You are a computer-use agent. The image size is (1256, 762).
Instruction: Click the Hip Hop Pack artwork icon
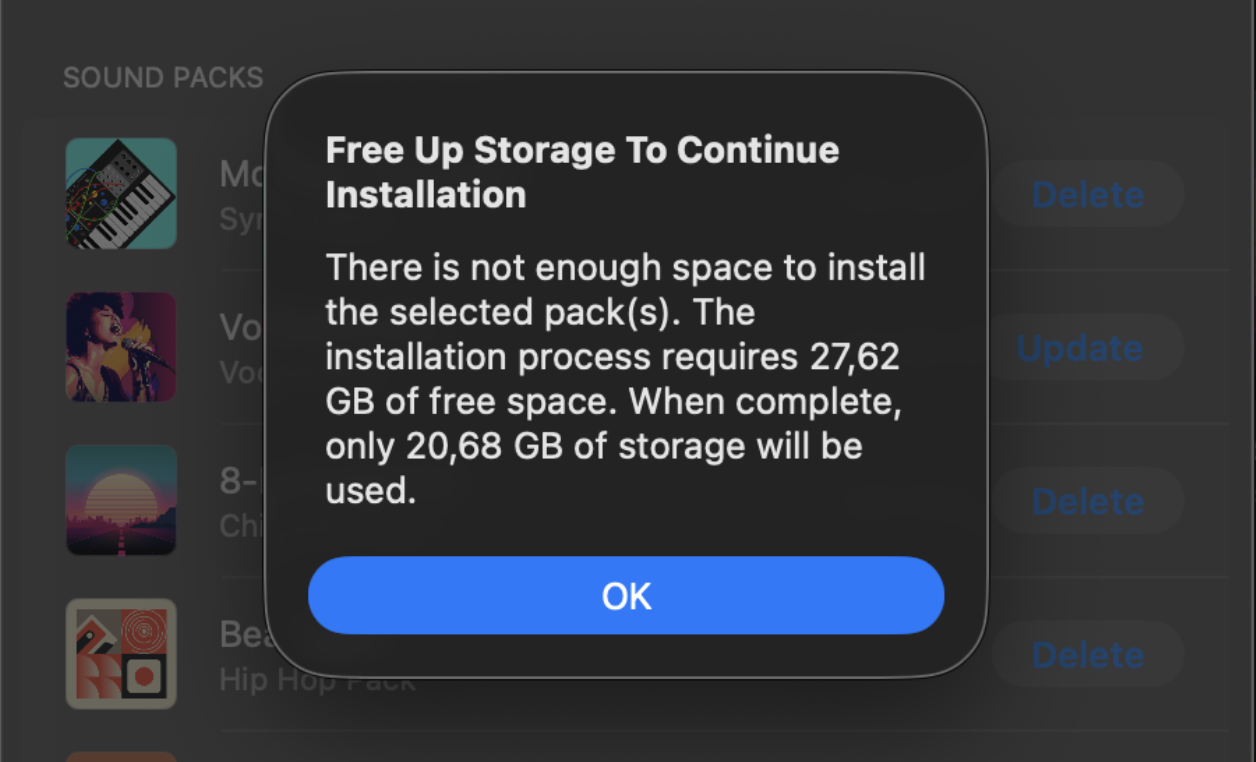[x=121, y=653]
